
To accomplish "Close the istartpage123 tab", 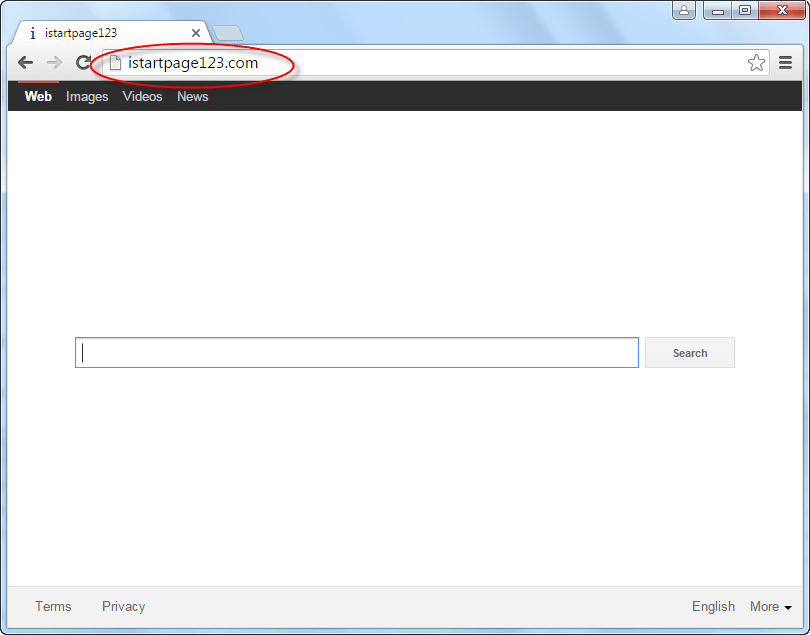I will (x=196, y=33).
